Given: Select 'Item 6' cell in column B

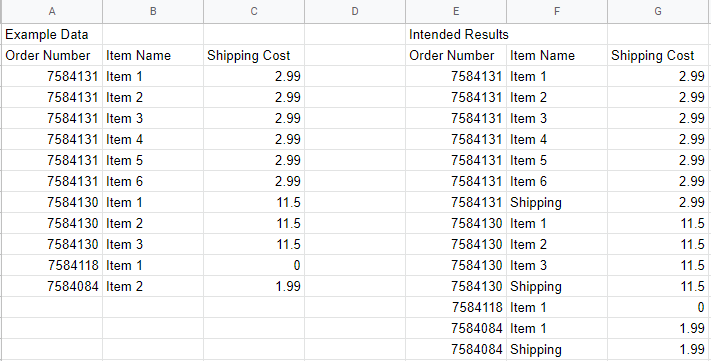Looking at the screenshot, I should [153, 181].
